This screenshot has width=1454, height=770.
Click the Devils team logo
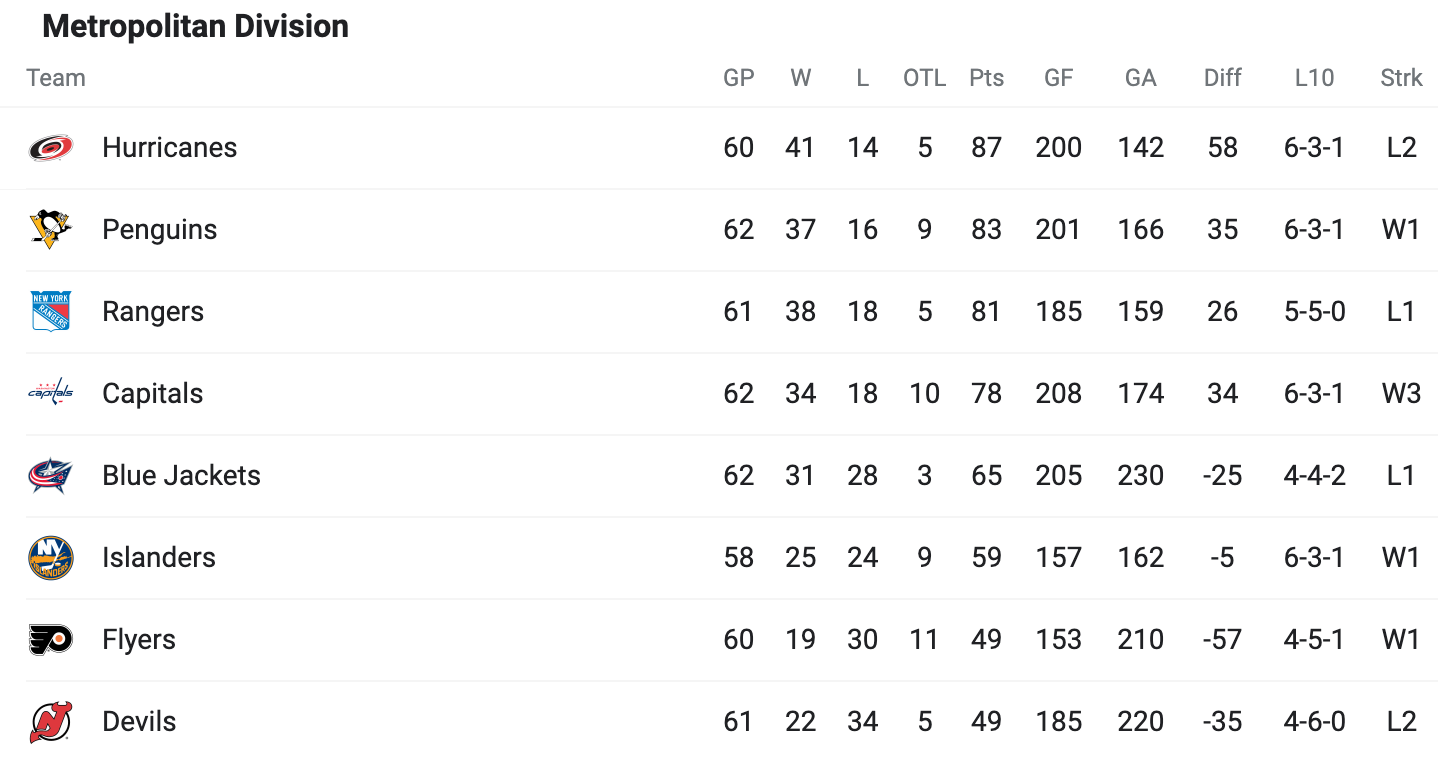click(50, 722)
